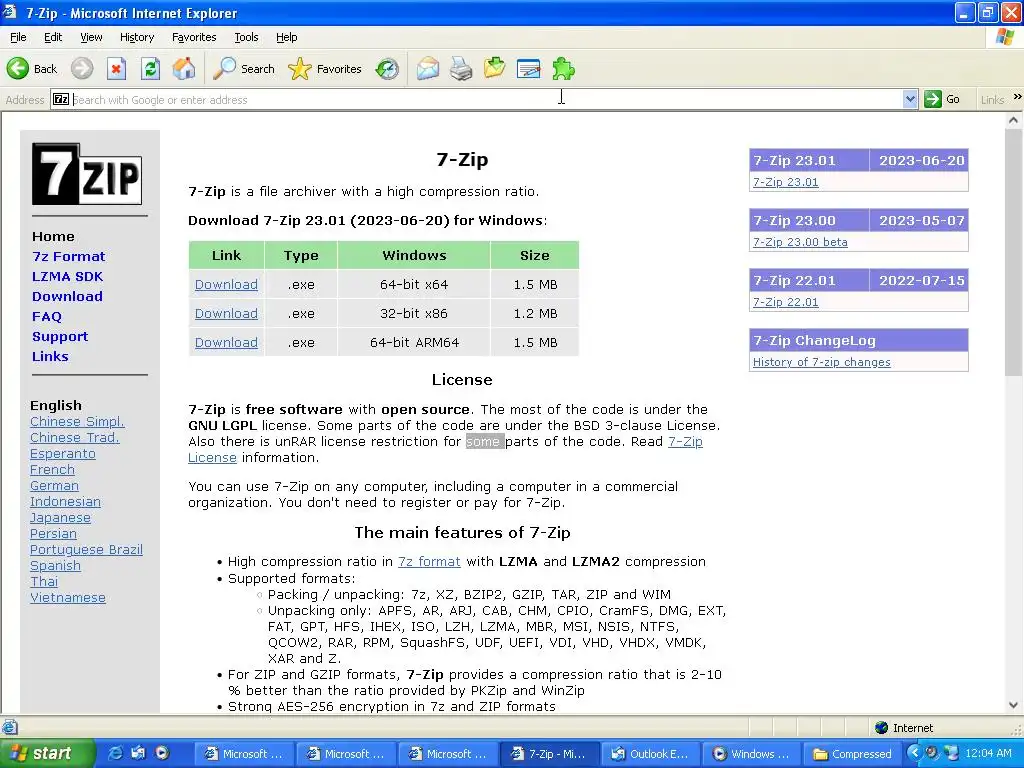Open the green puzzle piece add-ons icon
Screen dimensions: 1024x768
(x=563, y=69)
